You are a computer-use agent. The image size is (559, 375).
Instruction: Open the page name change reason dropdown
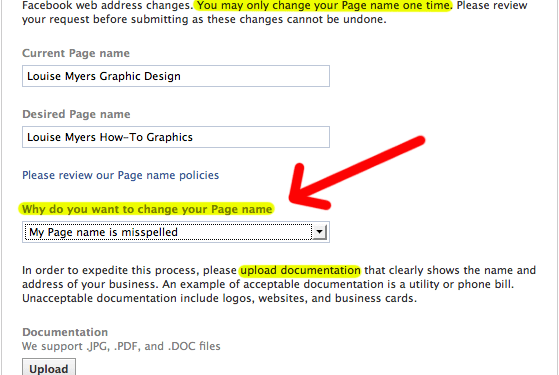(176, 232)
